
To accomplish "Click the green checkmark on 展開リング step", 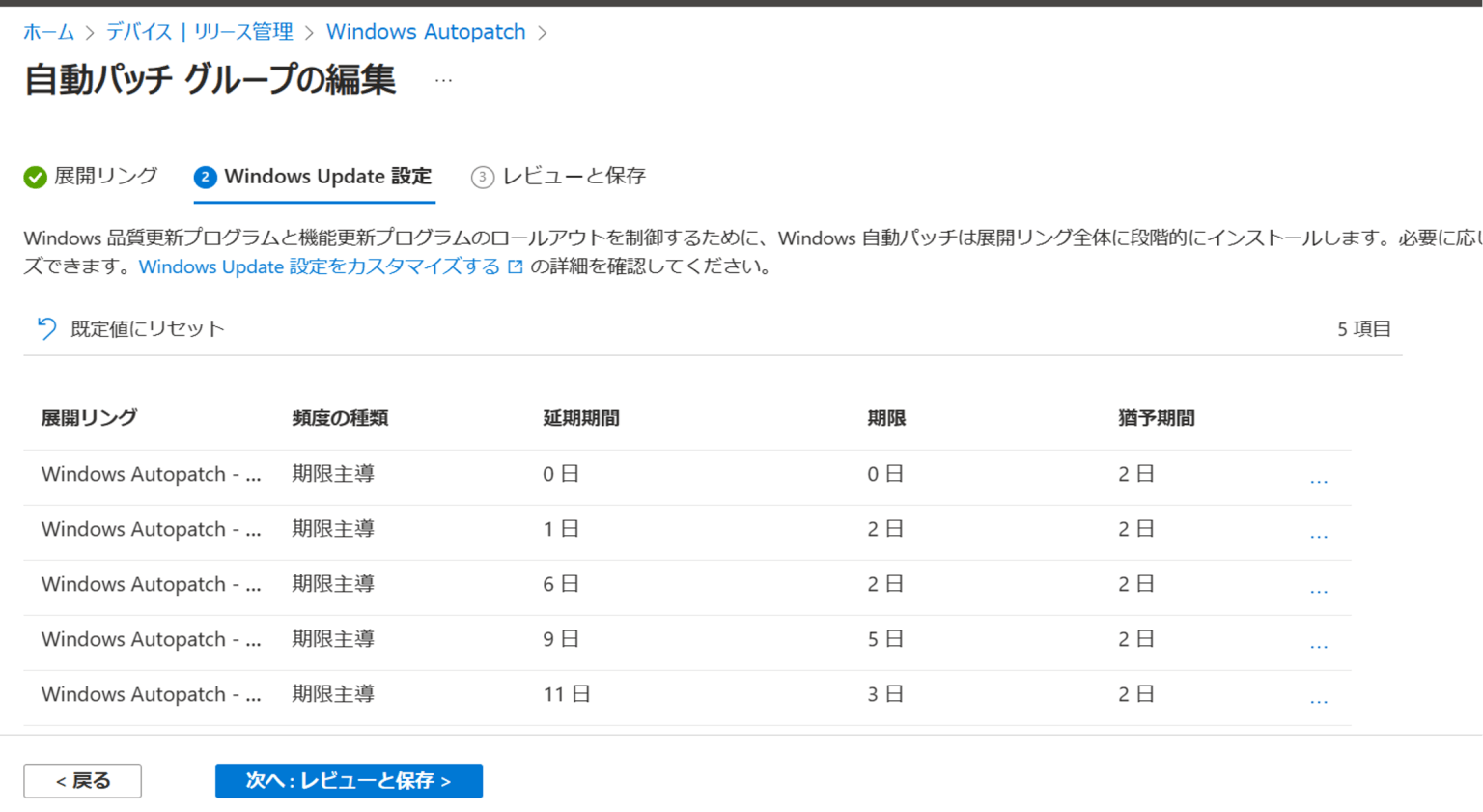I will click(x=36, y=177).
